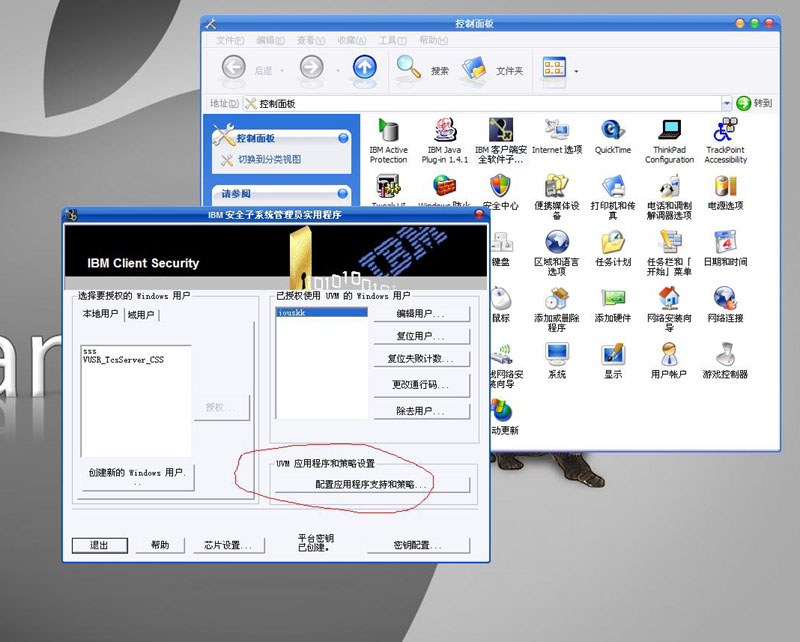Switch to the 域用户 tab
This screenshot has width=800, height=642.
coord(141,315)
